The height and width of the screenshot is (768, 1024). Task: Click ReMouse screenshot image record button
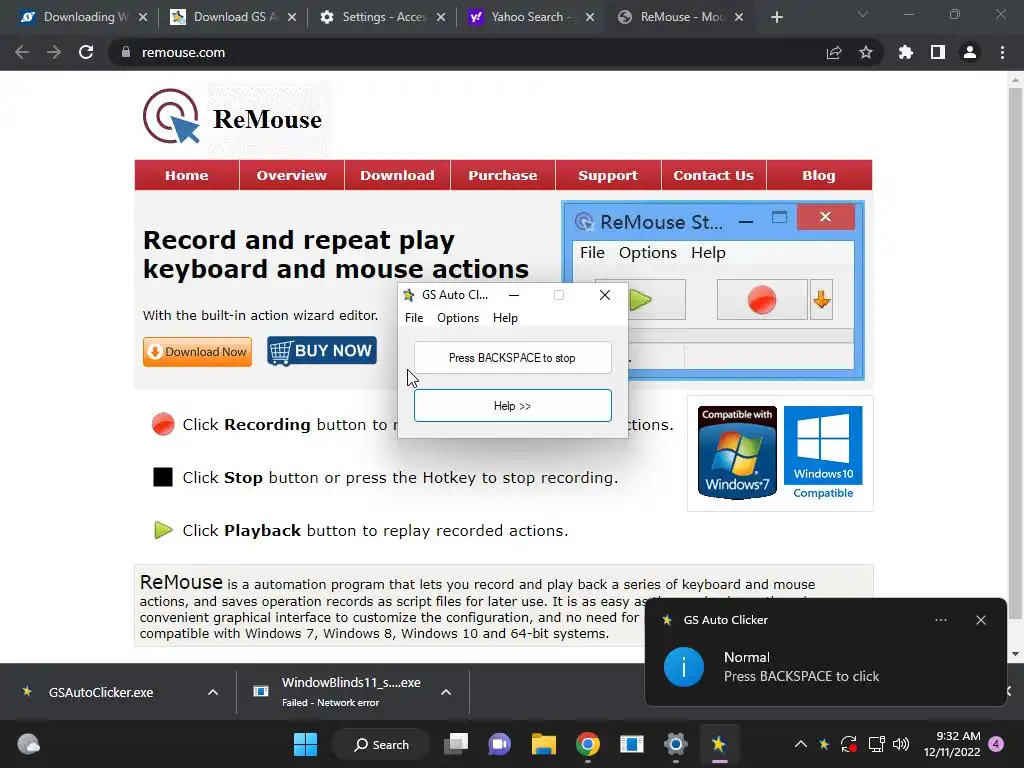(761, 300)
